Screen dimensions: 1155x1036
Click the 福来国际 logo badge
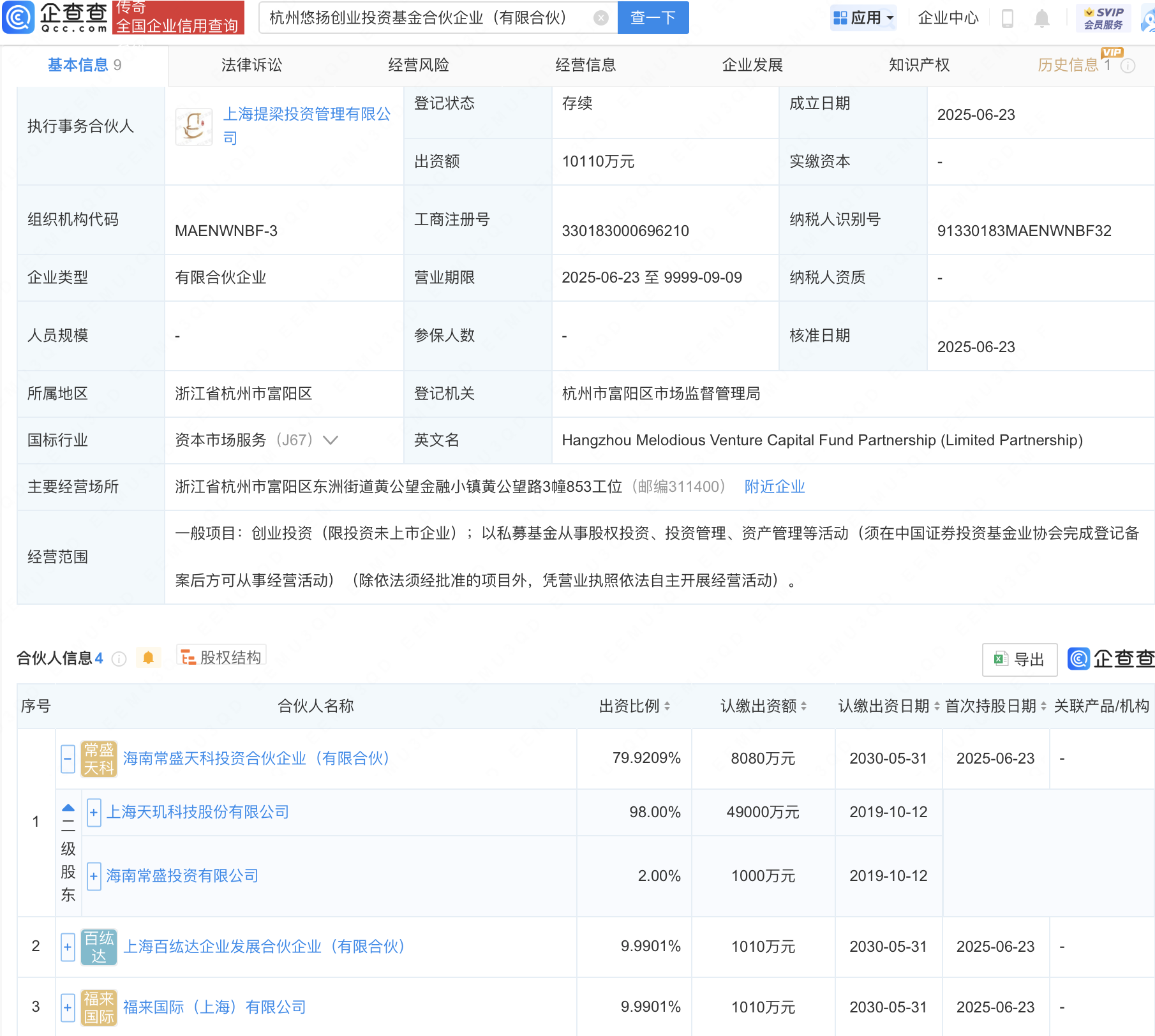(99, 1007)
